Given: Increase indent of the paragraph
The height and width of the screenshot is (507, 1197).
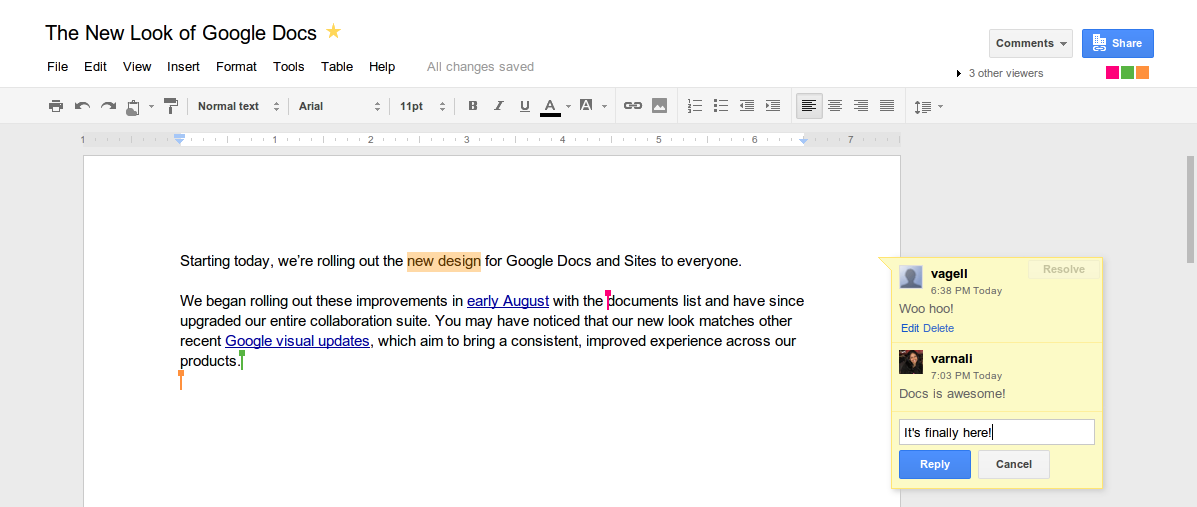Looking at the screenshot, I should 772,106.
